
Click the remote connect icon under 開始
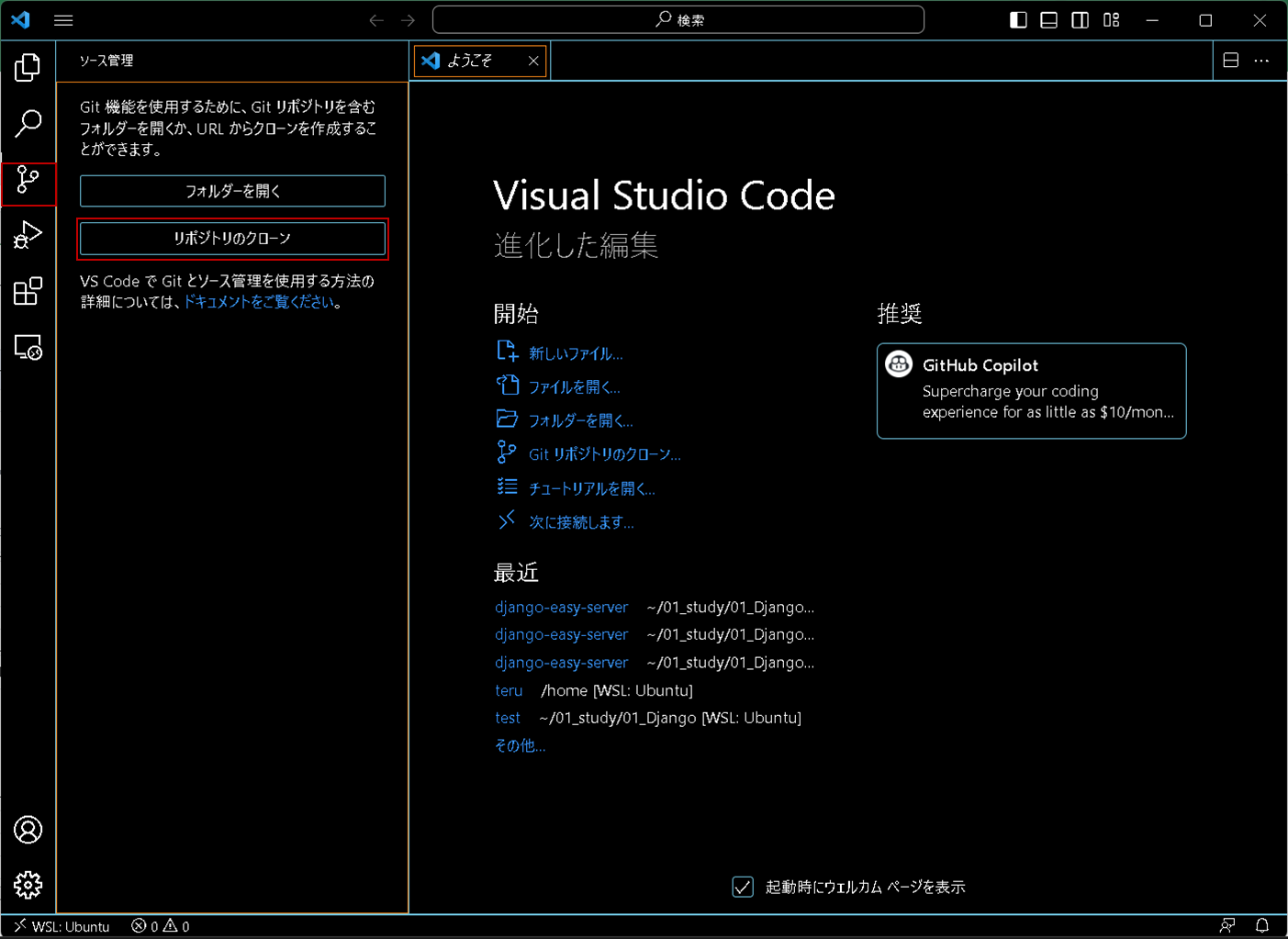[507, 520]
